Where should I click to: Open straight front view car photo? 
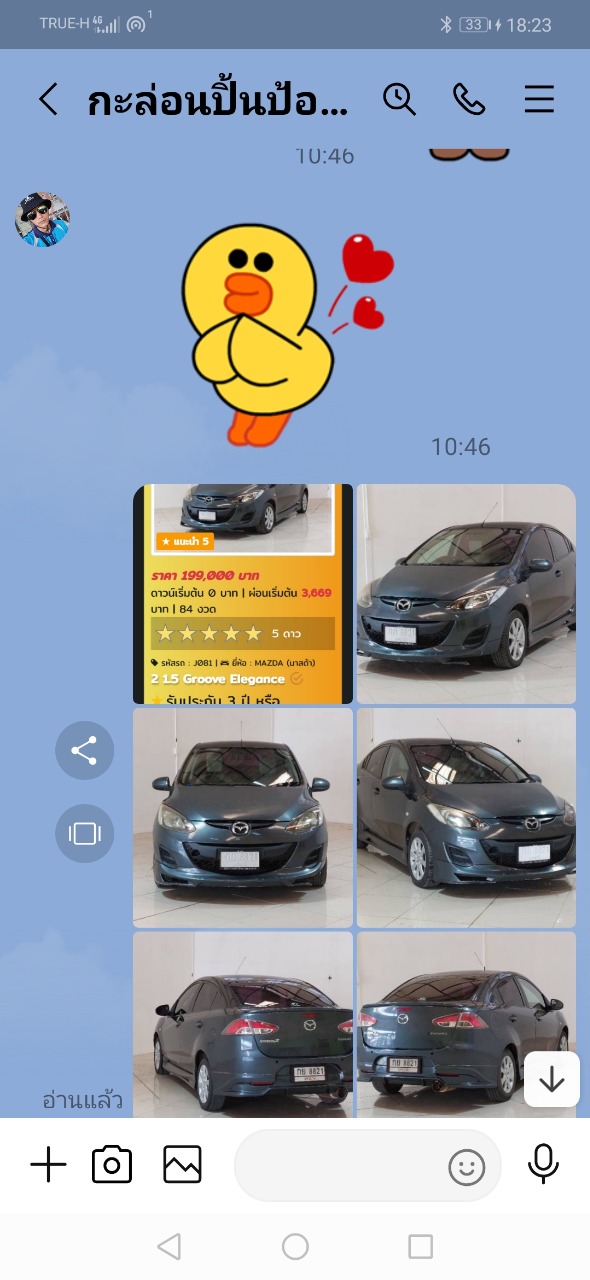tap(243, 818)
